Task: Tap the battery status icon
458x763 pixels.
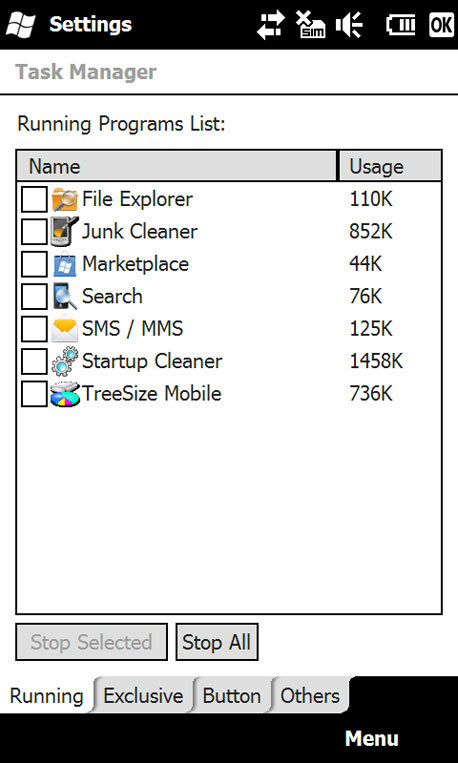Action: pyautogui.click(x=401, y=25)
